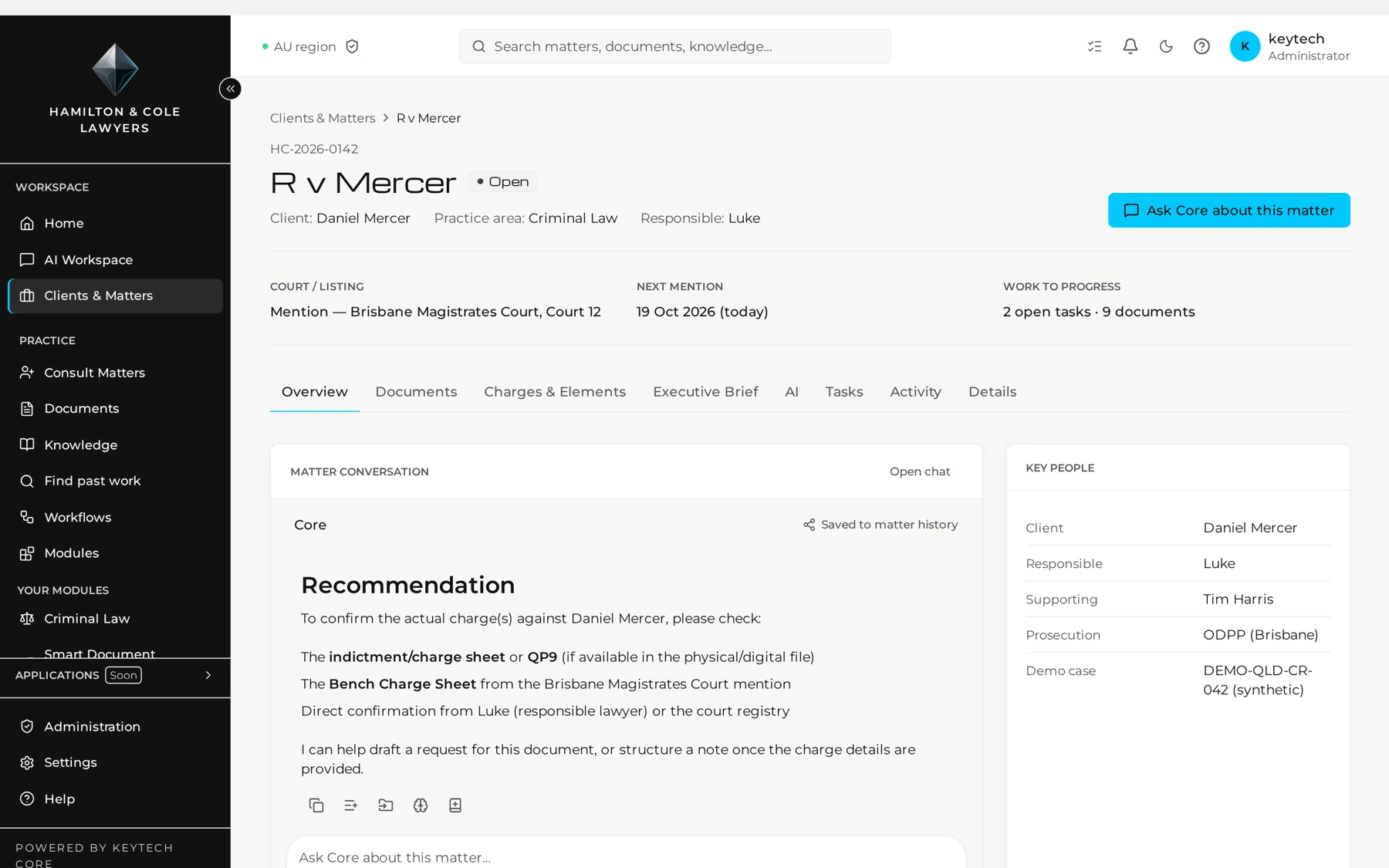Click the AU region shield icon
1389x868 pixels.
352,46
